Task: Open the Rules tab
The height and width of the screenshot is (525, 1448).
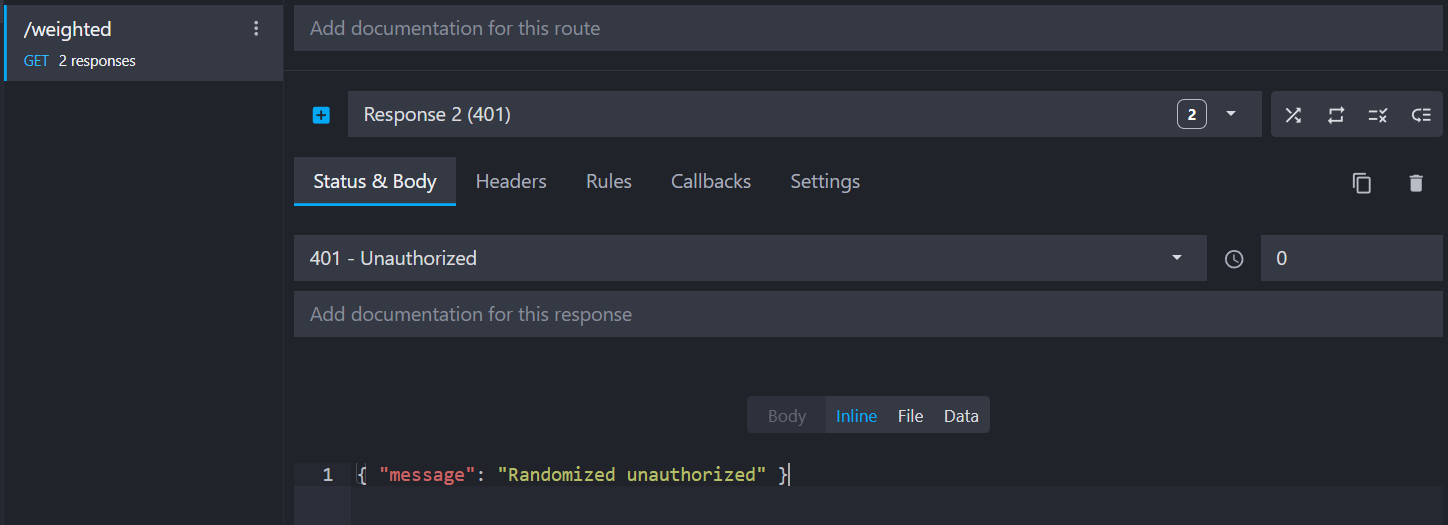Action: pyautogui.click(x=609, y=181)
